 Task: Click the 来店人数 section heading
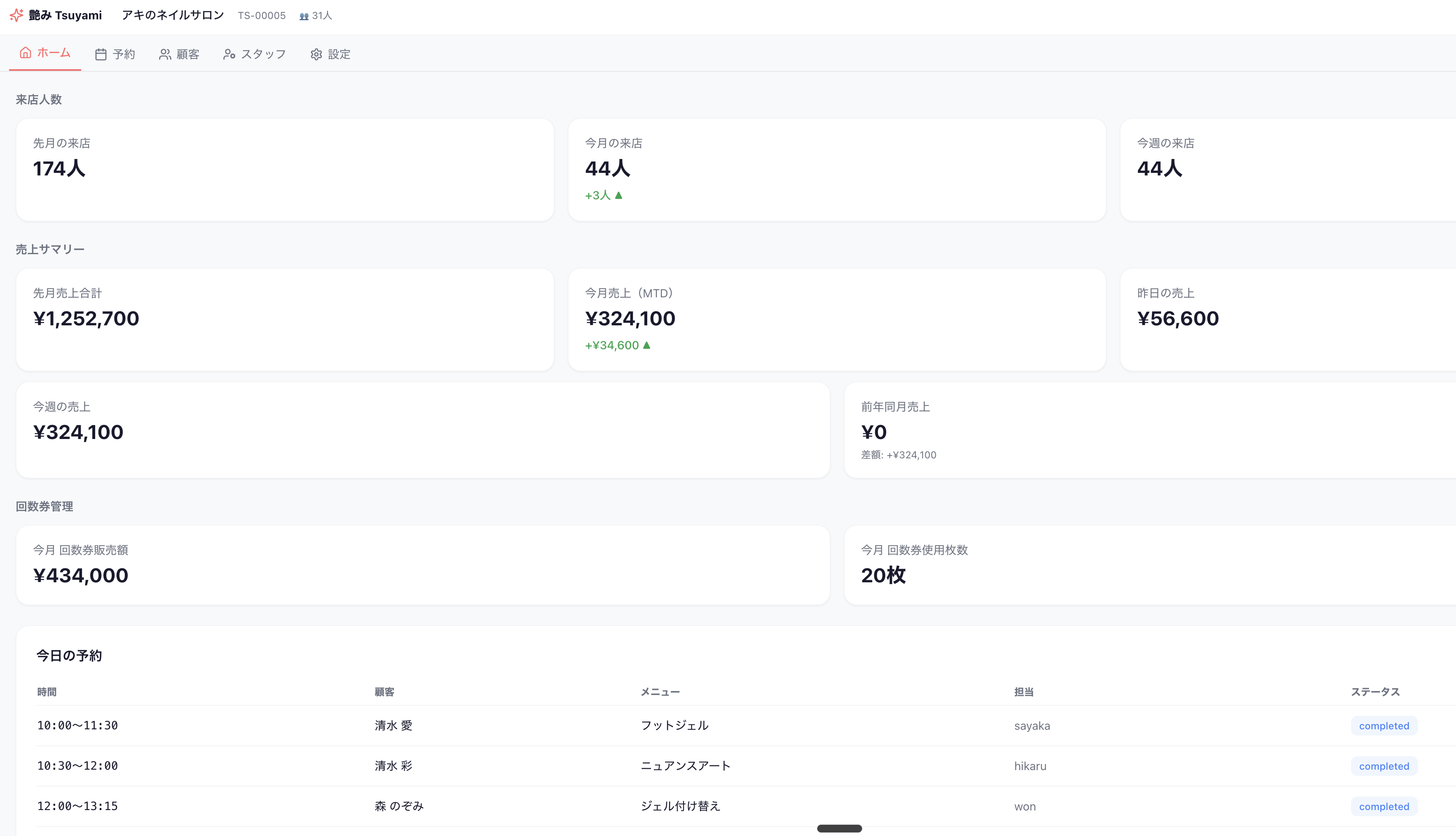[39, 99]
